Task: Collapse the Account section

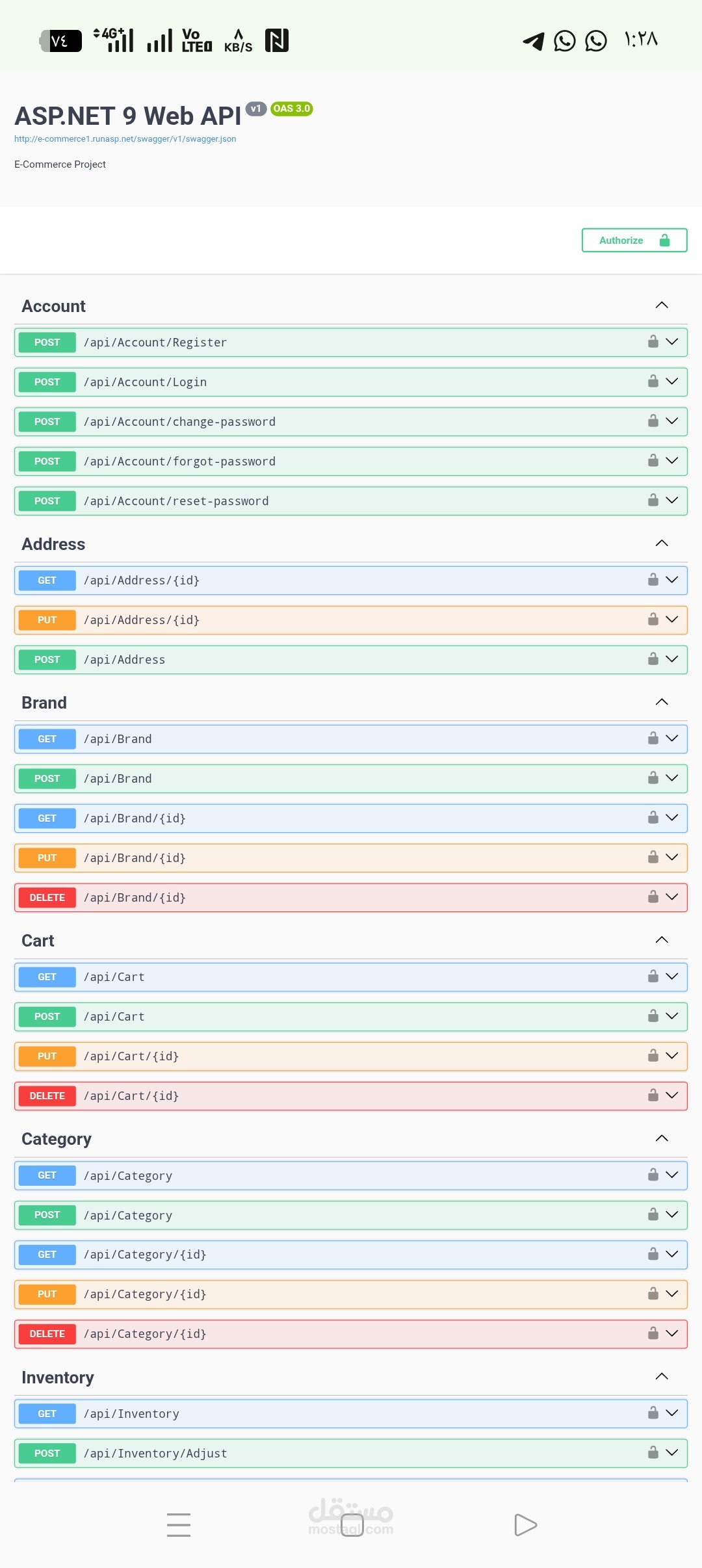Action: (662, 305)
